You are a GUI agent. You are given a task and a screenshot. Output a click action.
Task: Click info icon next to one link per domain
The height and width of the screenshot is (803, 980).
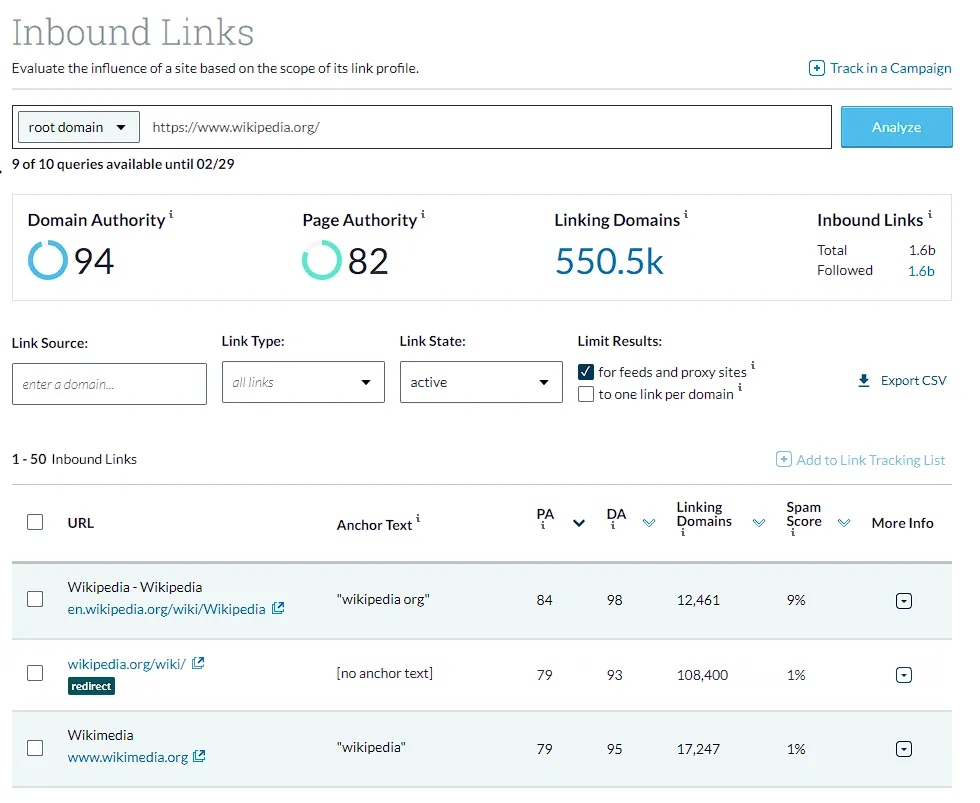(740, 387)
